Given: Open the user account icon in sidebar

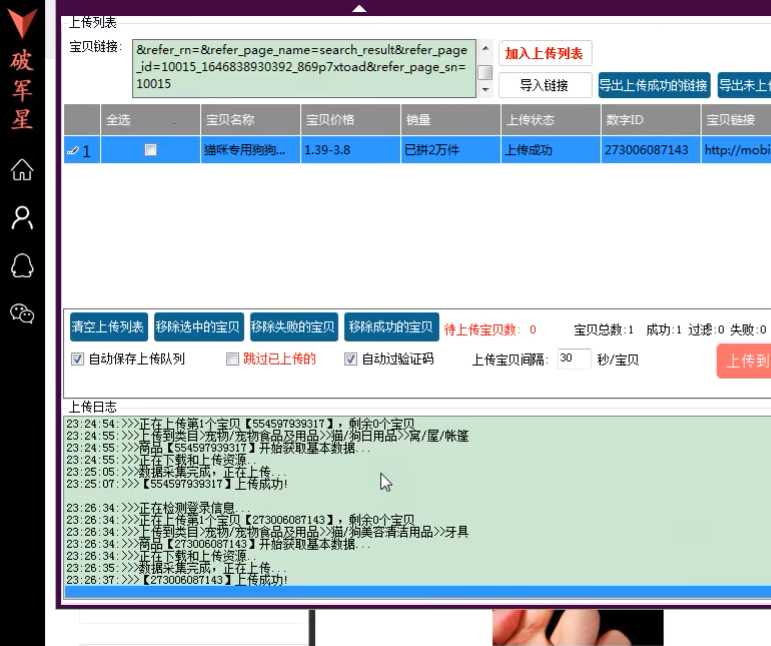Looking at the screenshot, I should click(22, 218).
